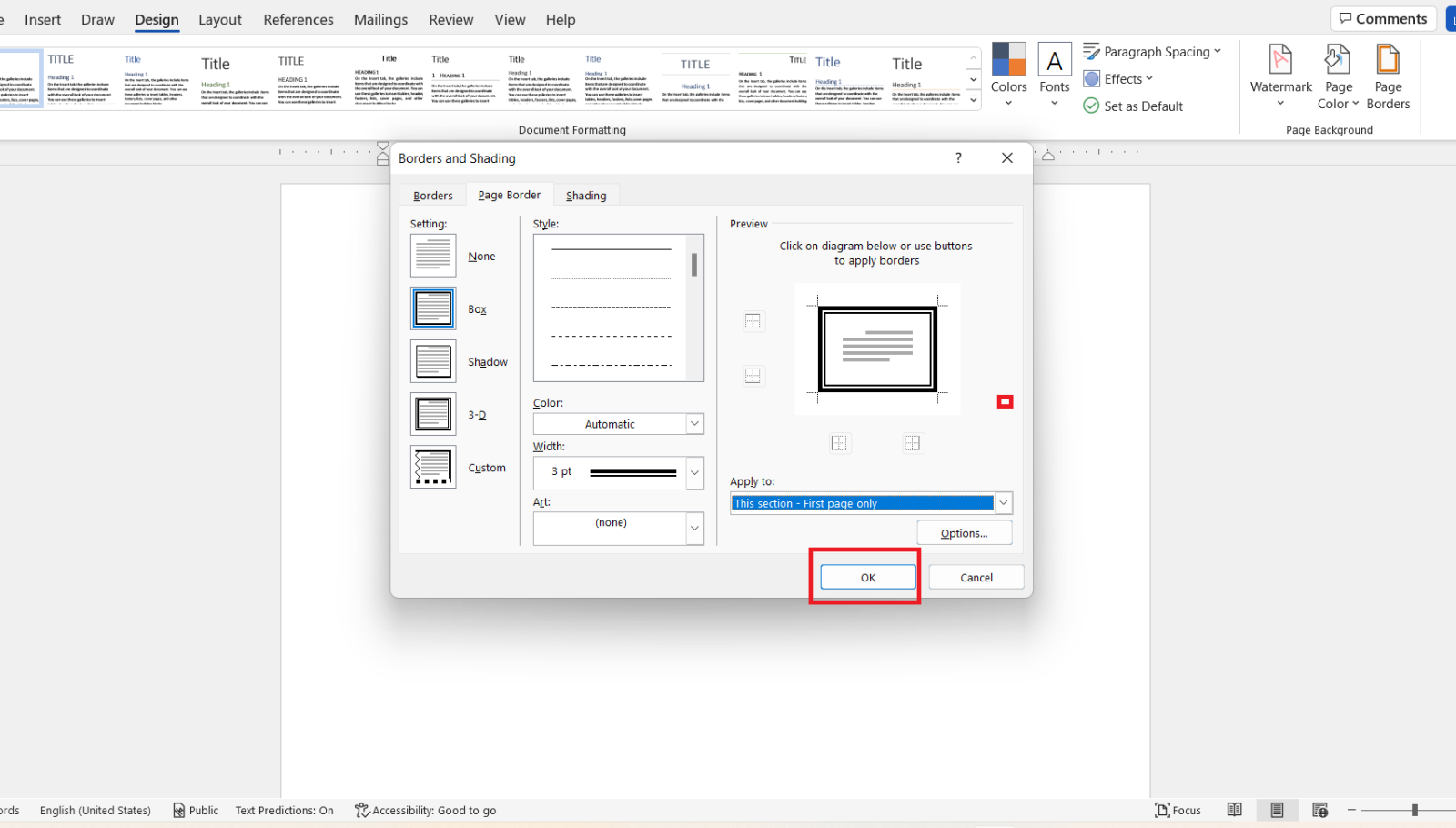
Task: Select the None border setting
Action: pos(433,257)
